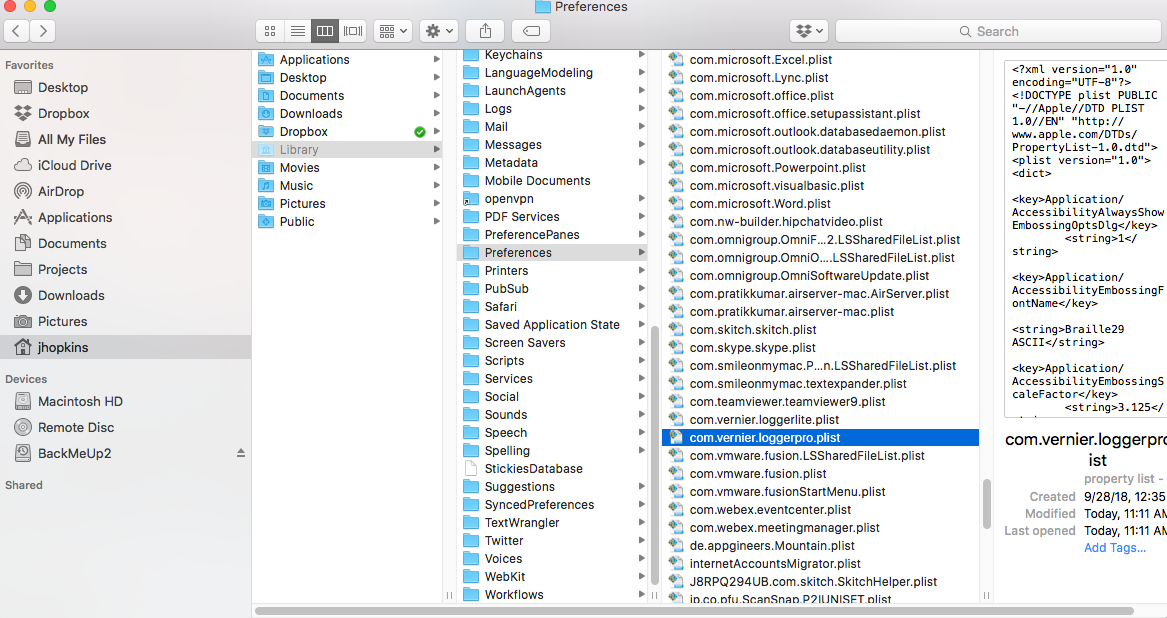Select the Library folder in first column
The width and height of the screenshot is (1167, 618).
[x=348, y=150]
